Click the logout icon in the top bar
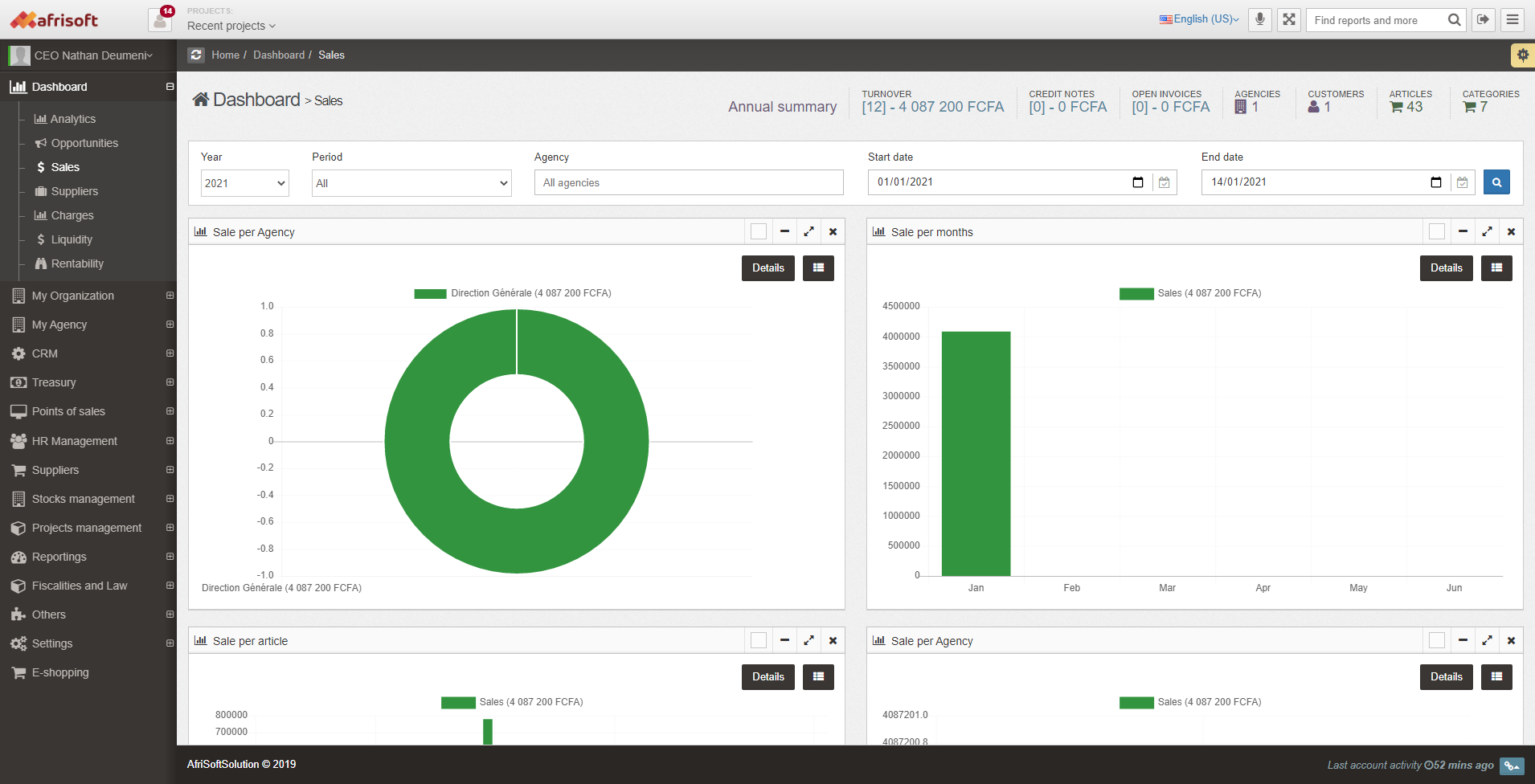This screenshot has width=1535, height=784. 1483,20
